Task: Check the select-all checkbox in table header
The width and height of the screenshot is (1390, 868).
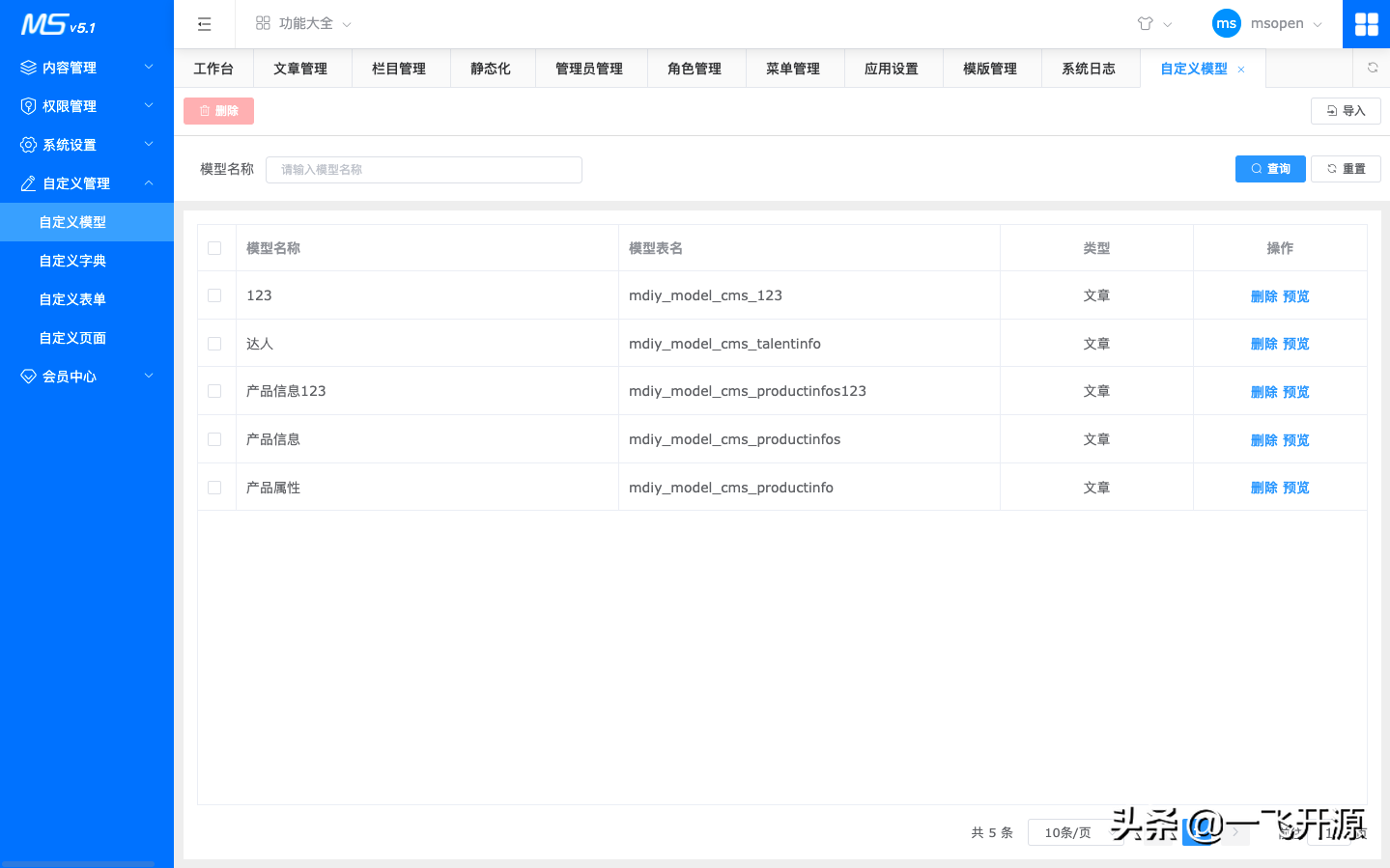Action: click(x=214, y=247)
